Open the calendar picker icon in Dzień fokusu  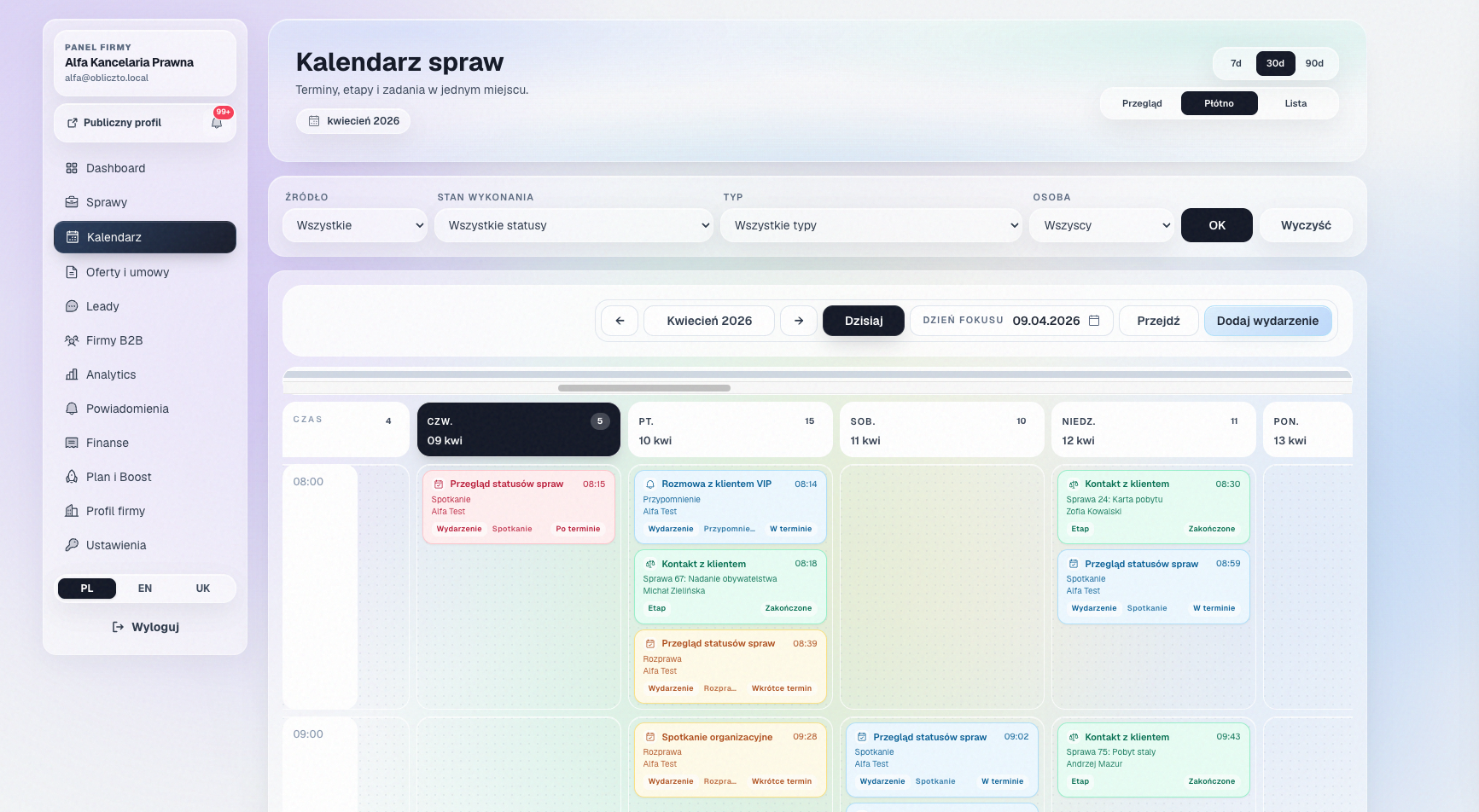point(1094,321)
